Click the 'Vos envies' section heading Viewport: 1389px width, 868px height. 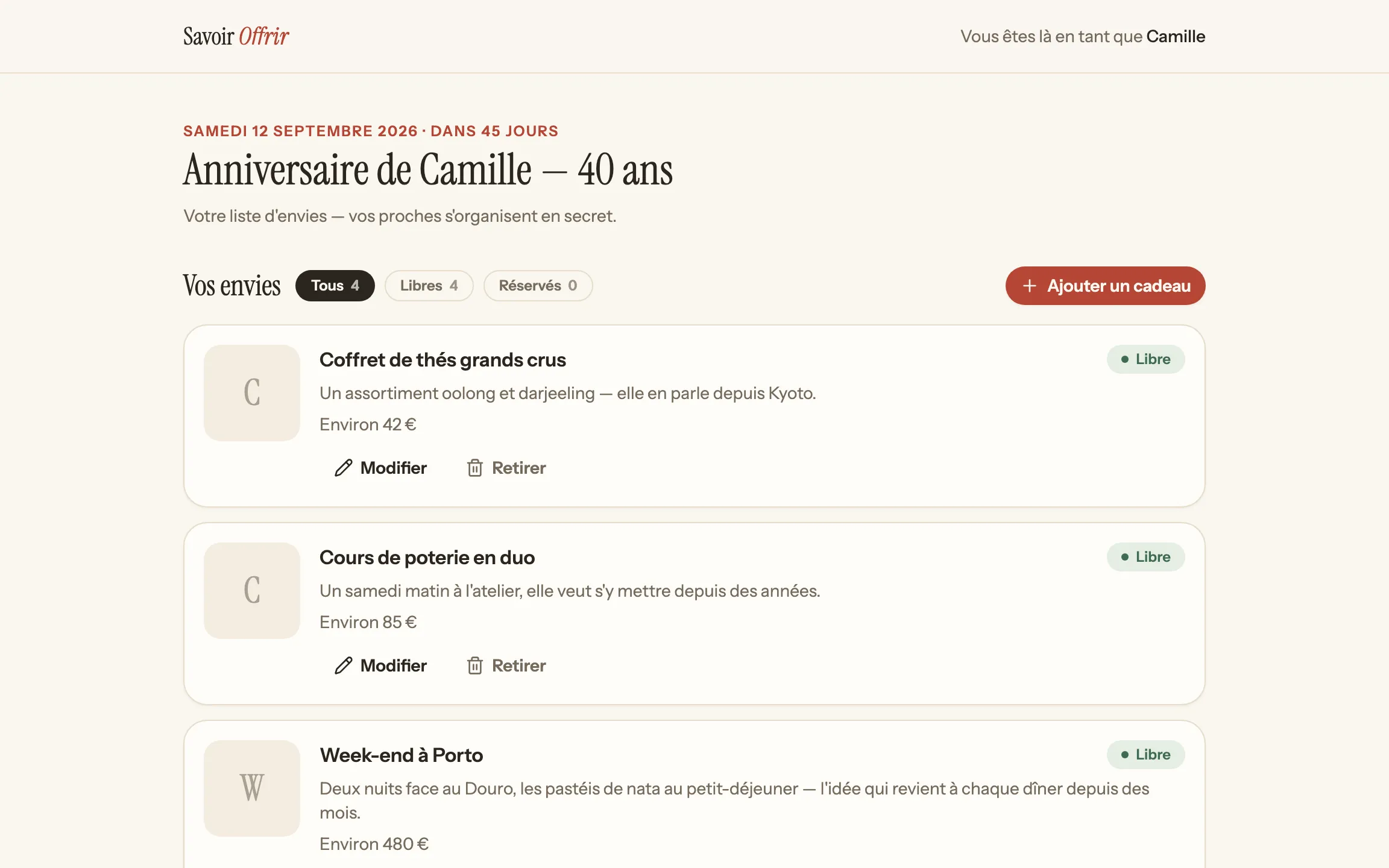232,286
